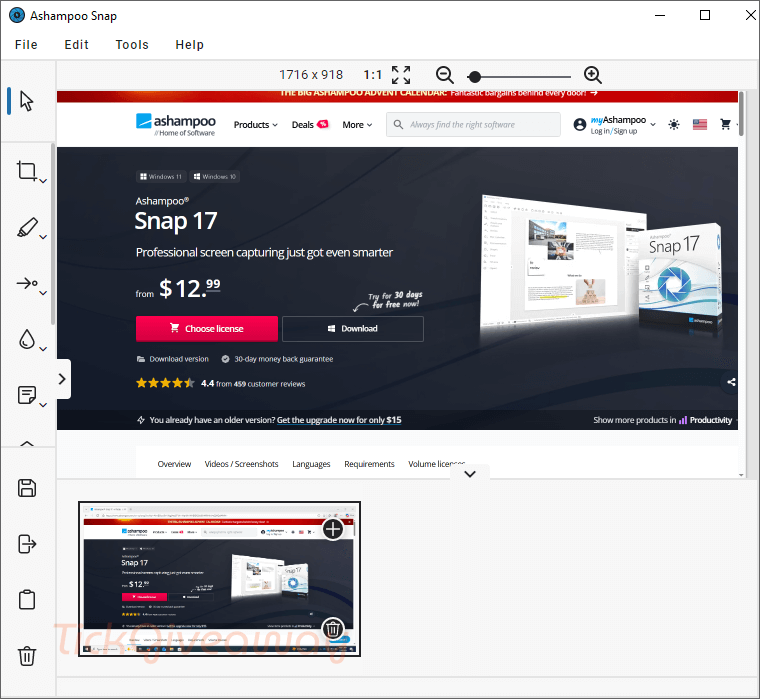This screenshot has height=699, width=760.
Task: Toggle the light/dark theme sun icon
Action: pyautogui.click(x=674, y=125)
